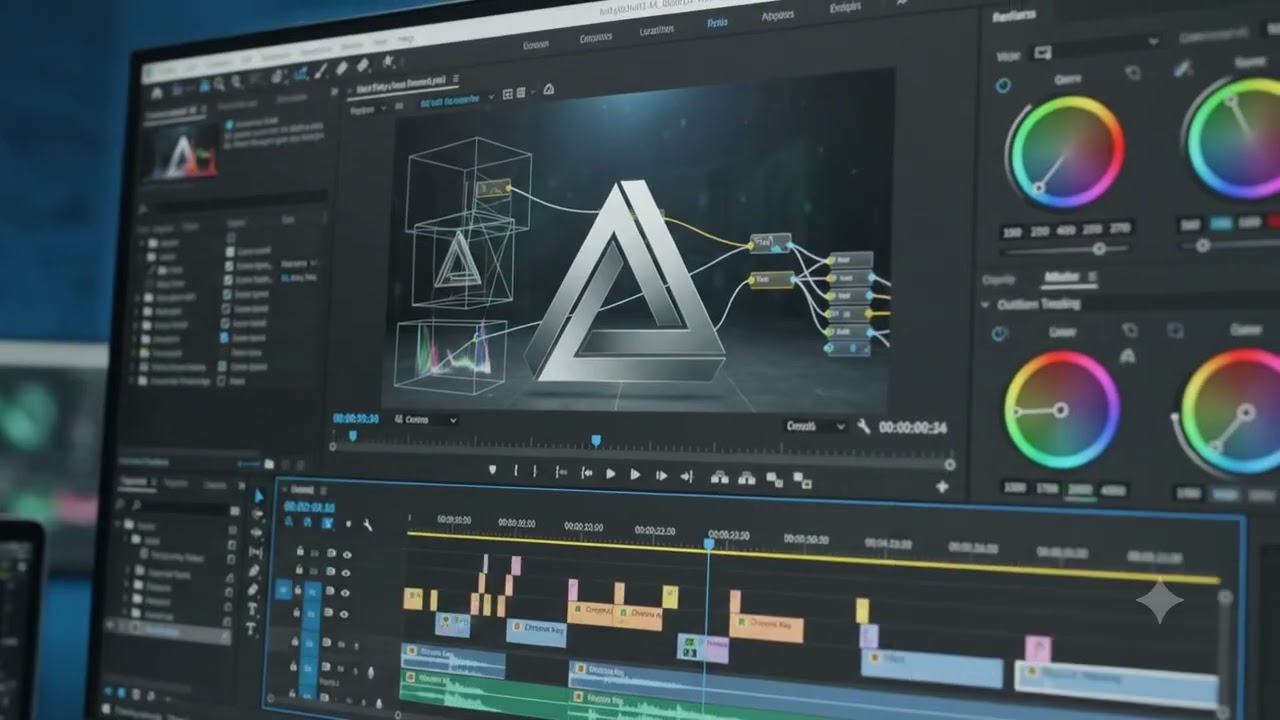This screenshot has height=720, width=1280.
Task: Click the 00:00:00:34 duration timecode
Action: (x=912, y=428)
